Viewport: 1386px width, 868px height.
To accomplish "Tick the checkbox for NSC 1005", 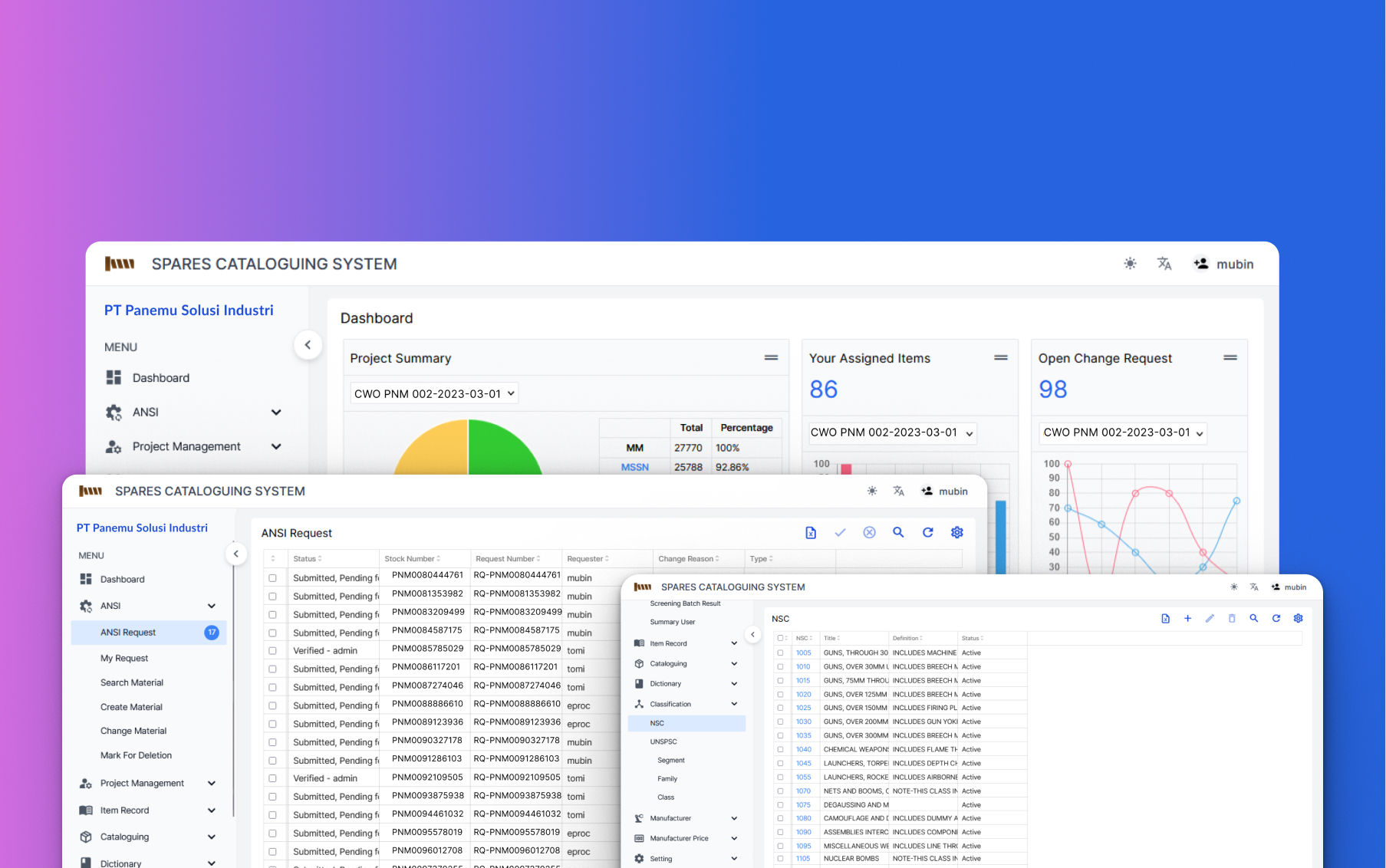I will coord(780,653).
